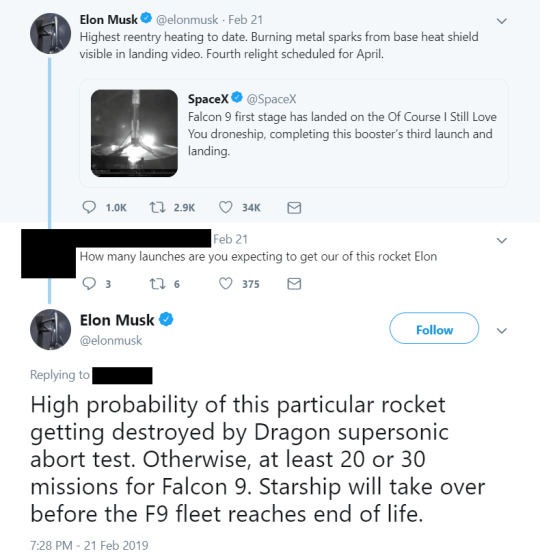Expand chevron menu on Feb 21 reply
The image size is (540, 558).
click(502, 241)
